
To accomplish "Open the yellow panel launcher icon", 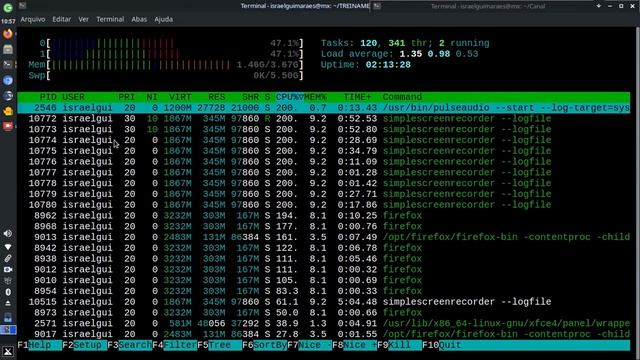I will coord(8,111).
